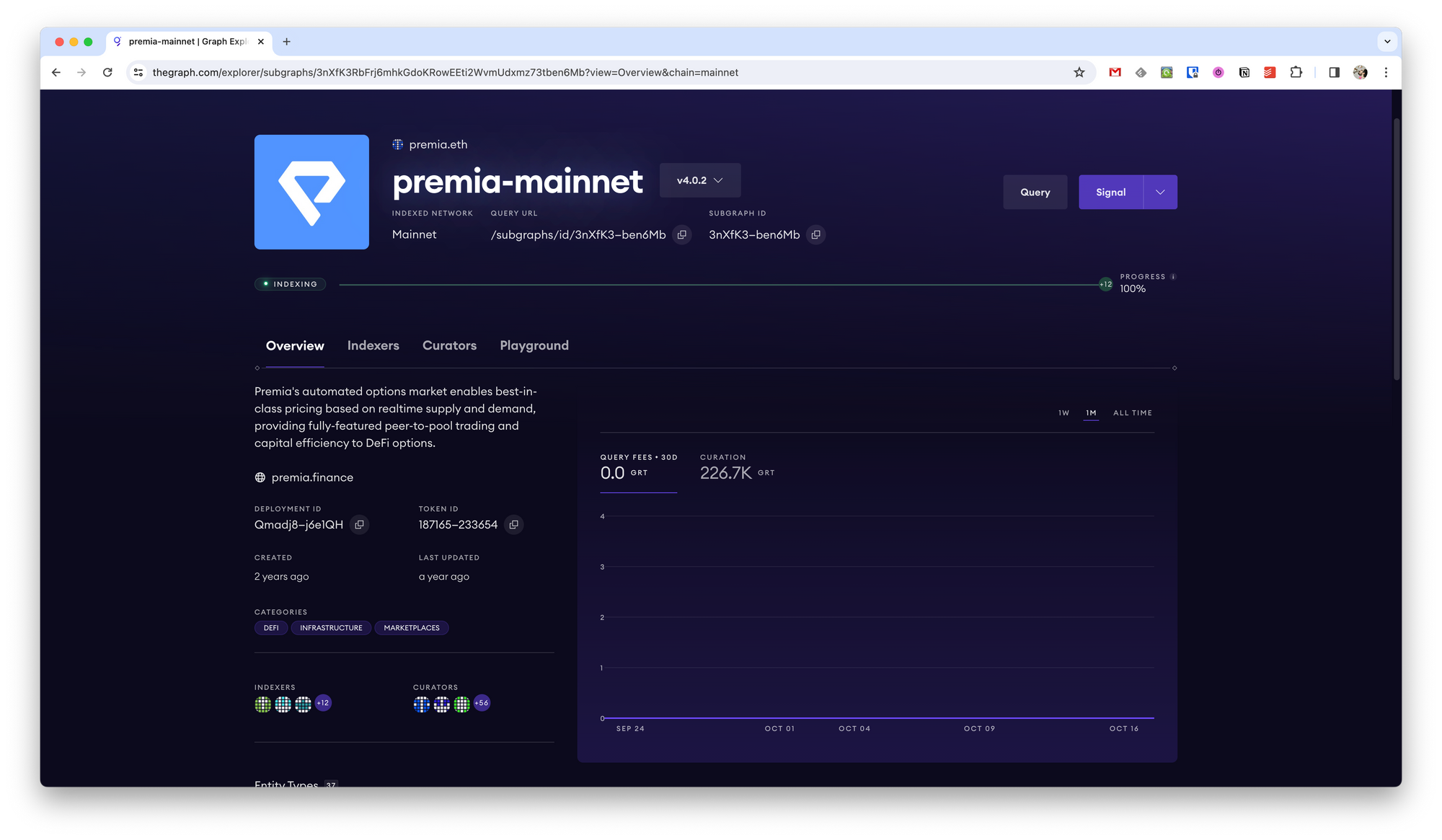Open the premia.finance link
Viewport: 1442px width, 840px height.
click(311, 477)
